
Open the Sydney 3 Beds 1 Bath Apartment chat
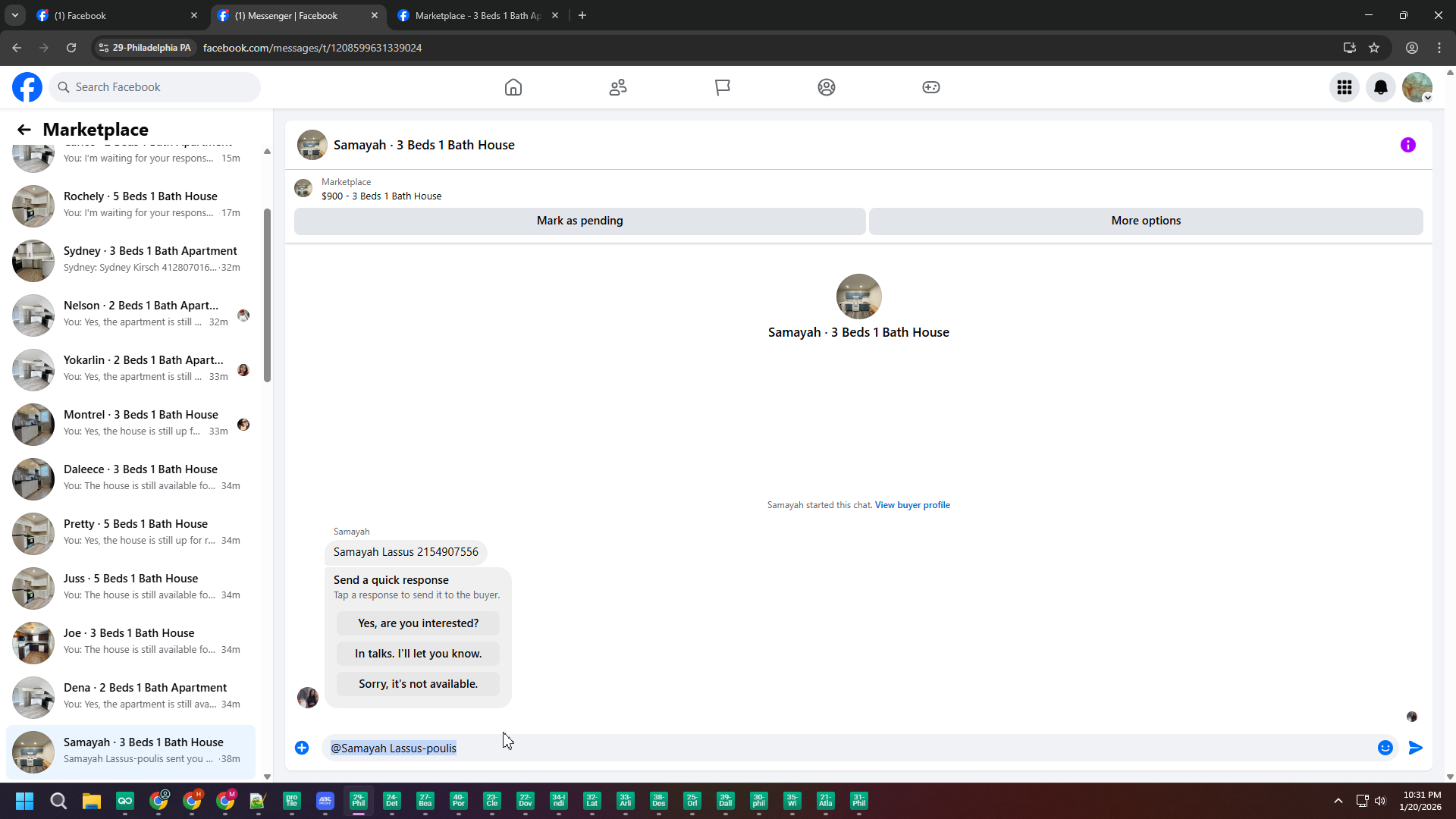(x=130, y=260)
